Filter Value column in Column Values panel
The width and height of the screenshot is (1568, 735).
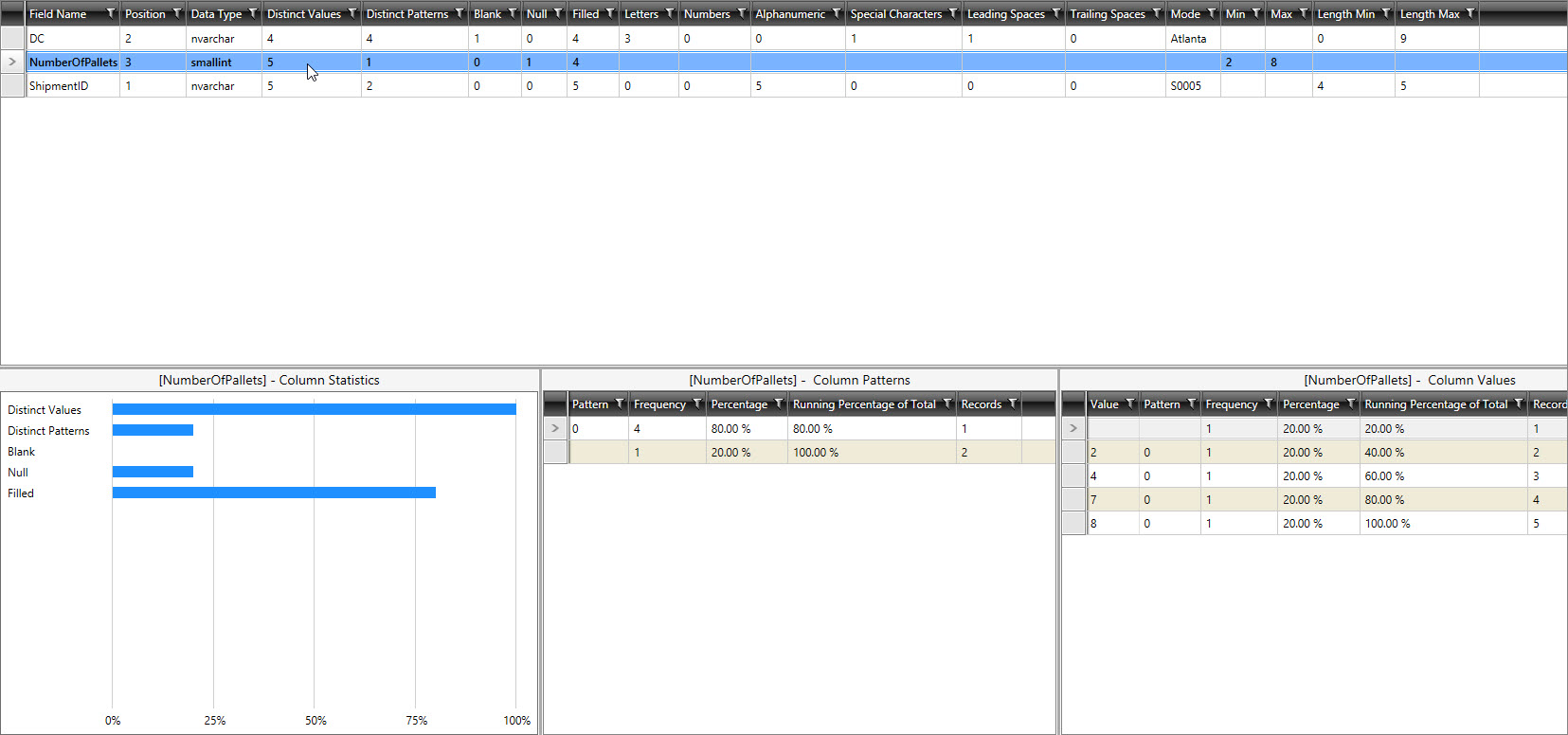1129,403
